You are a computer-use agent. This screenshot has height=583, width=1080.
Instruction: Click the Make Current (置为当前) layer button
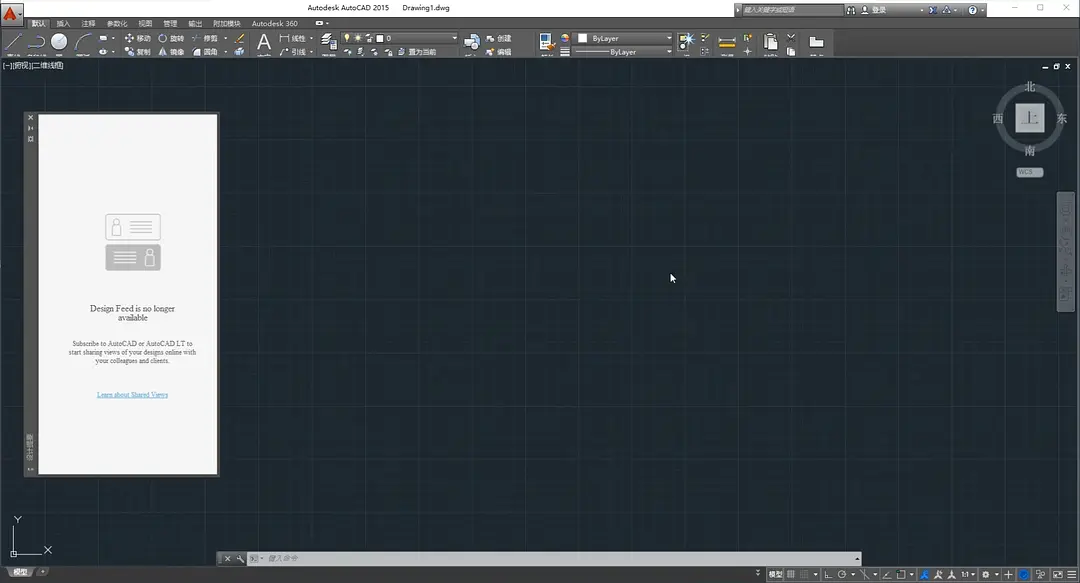click(x=417, y=52)
